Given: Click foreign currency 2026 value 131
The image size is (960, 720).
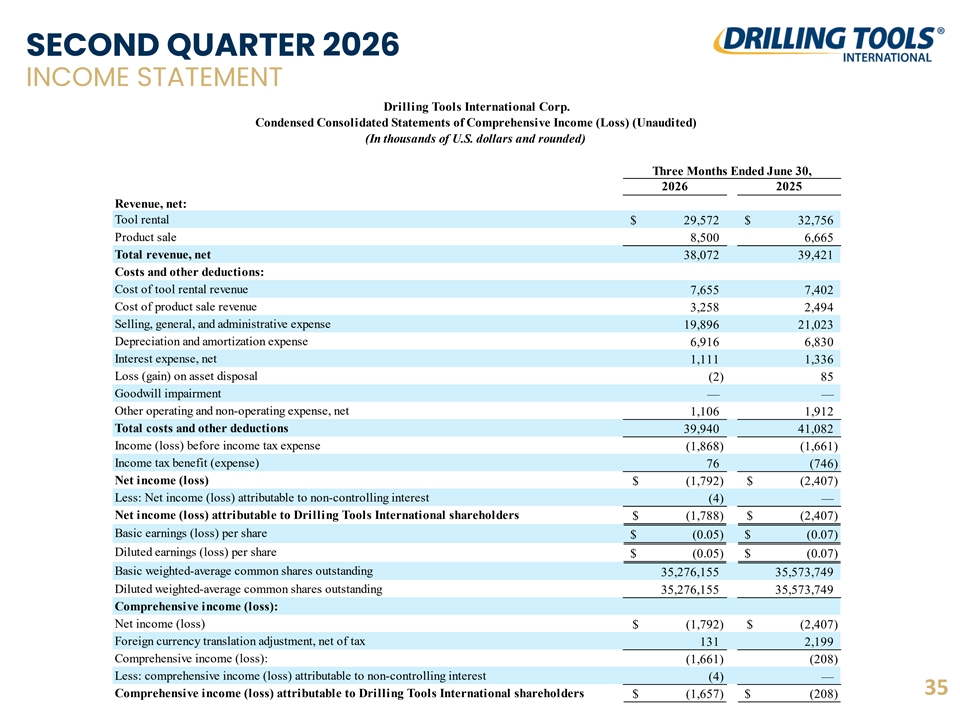Looking at the screenshot, I should [709, 642].
